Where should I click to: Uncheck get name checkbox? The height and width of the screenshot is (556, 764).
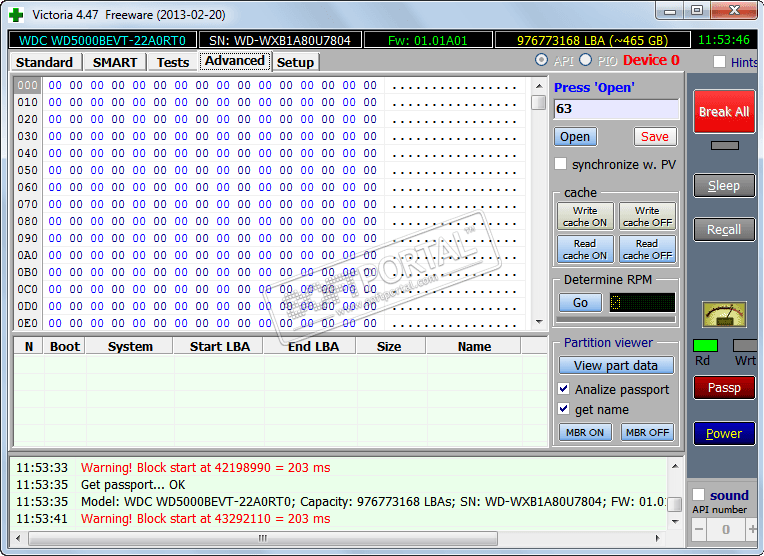pos(564,408)
